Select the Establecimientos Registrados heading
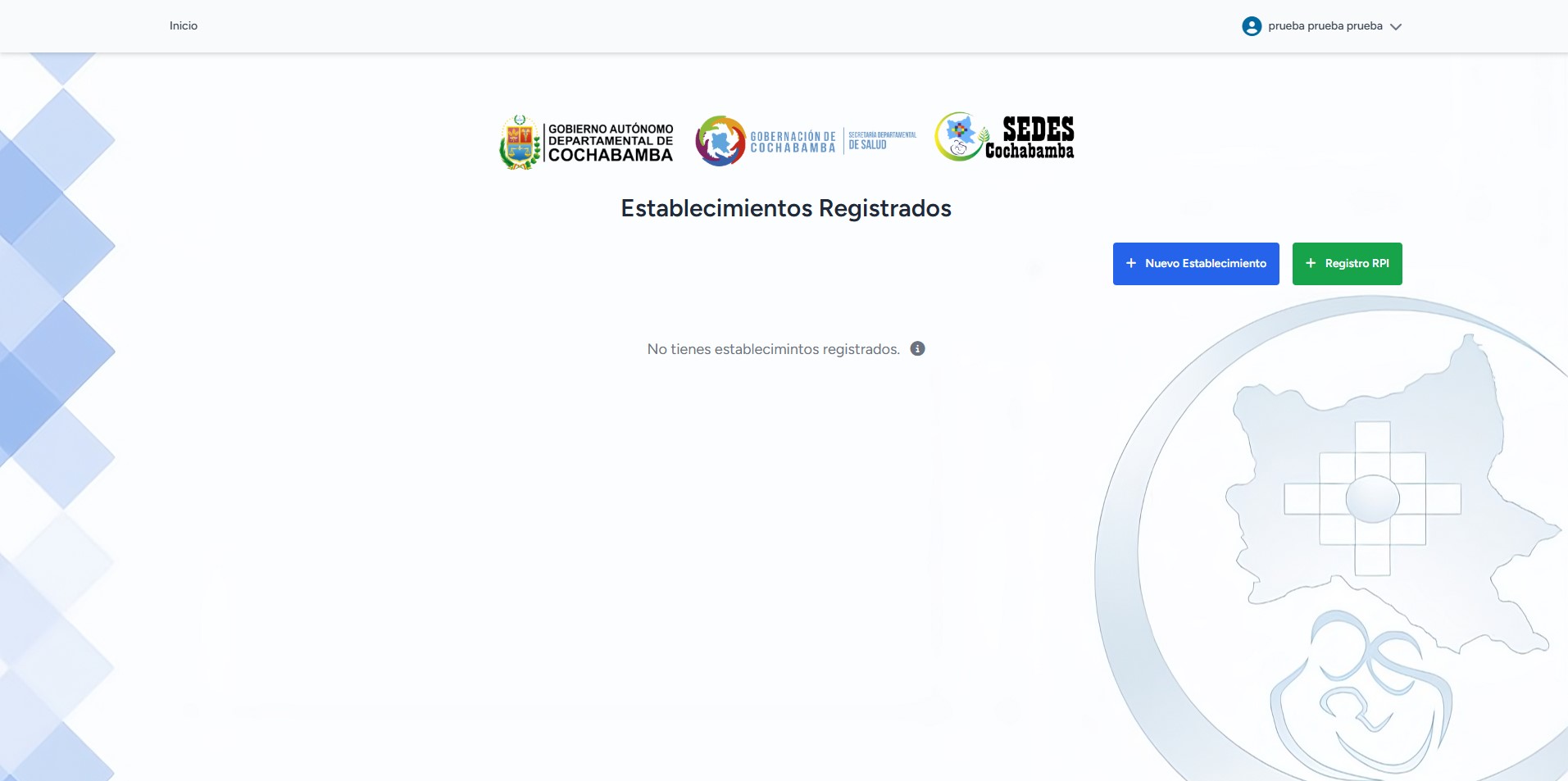This screenshot has width=1568, height=781. coord(785,208)
